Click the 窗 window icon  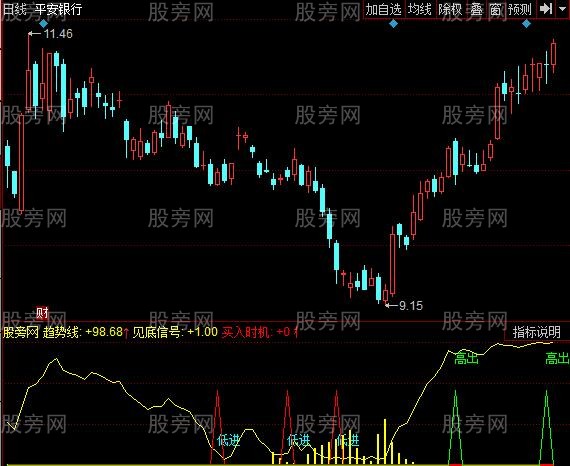(x=495, y=9)
